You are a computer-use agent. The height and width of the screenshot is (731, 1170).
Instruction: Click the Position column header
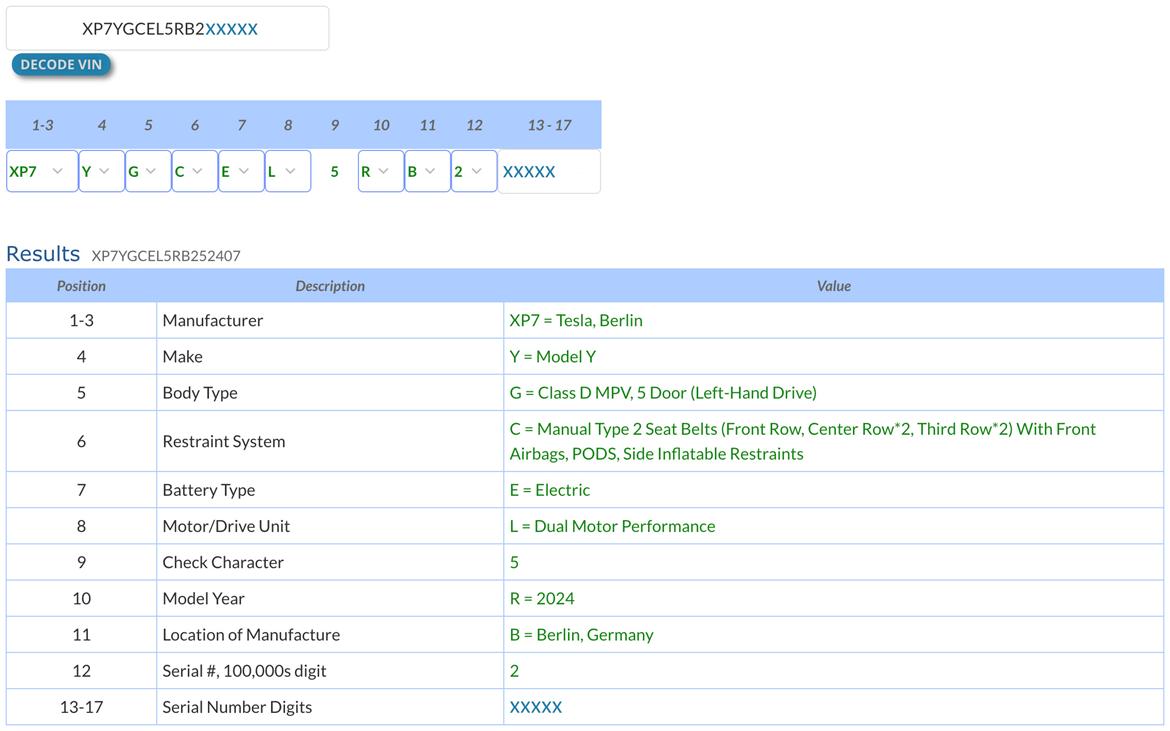81,286
